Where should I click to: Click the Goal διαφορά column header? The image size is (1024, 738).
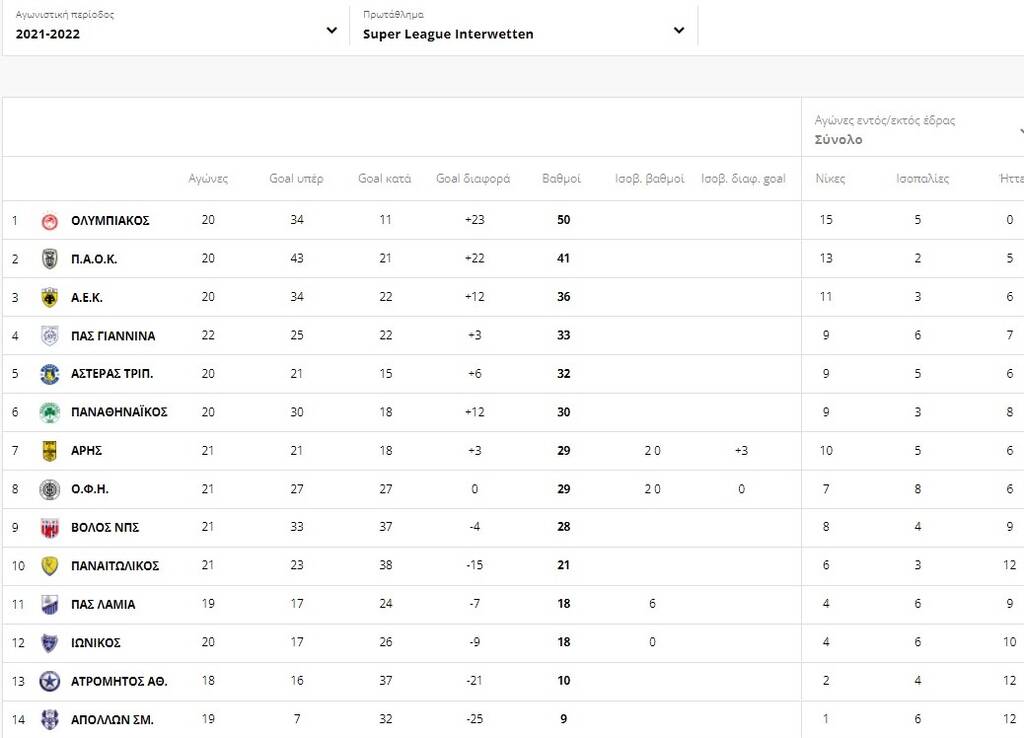point(473,178)
